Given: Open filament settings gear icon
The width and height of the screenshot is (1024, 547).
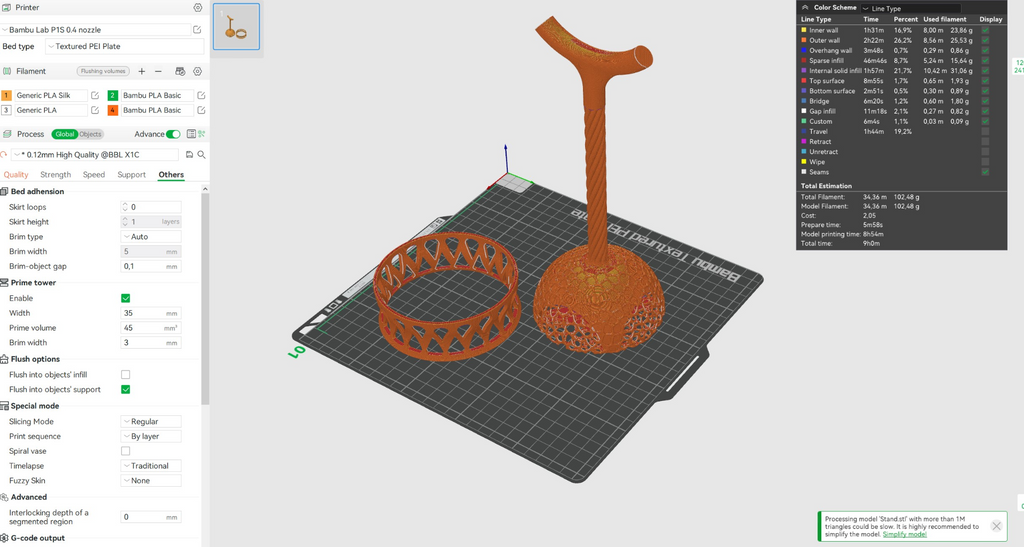Looking at the screenshot, I should (x=197, y=71).
